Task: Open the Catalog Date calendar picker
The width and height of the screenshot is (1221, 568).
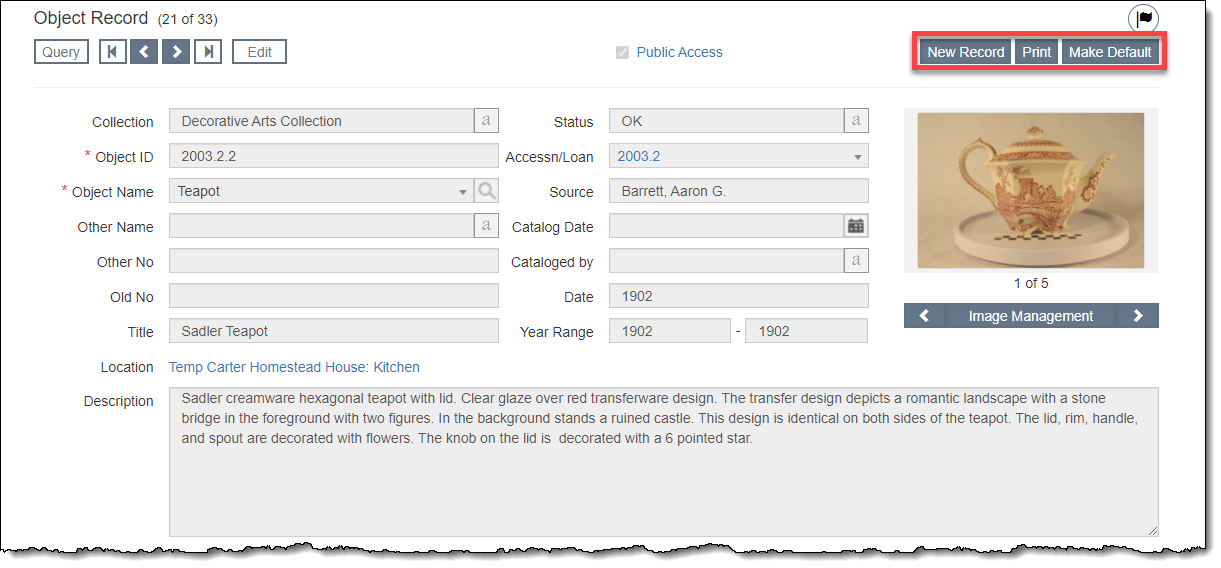Action: (x=856, y=226)
